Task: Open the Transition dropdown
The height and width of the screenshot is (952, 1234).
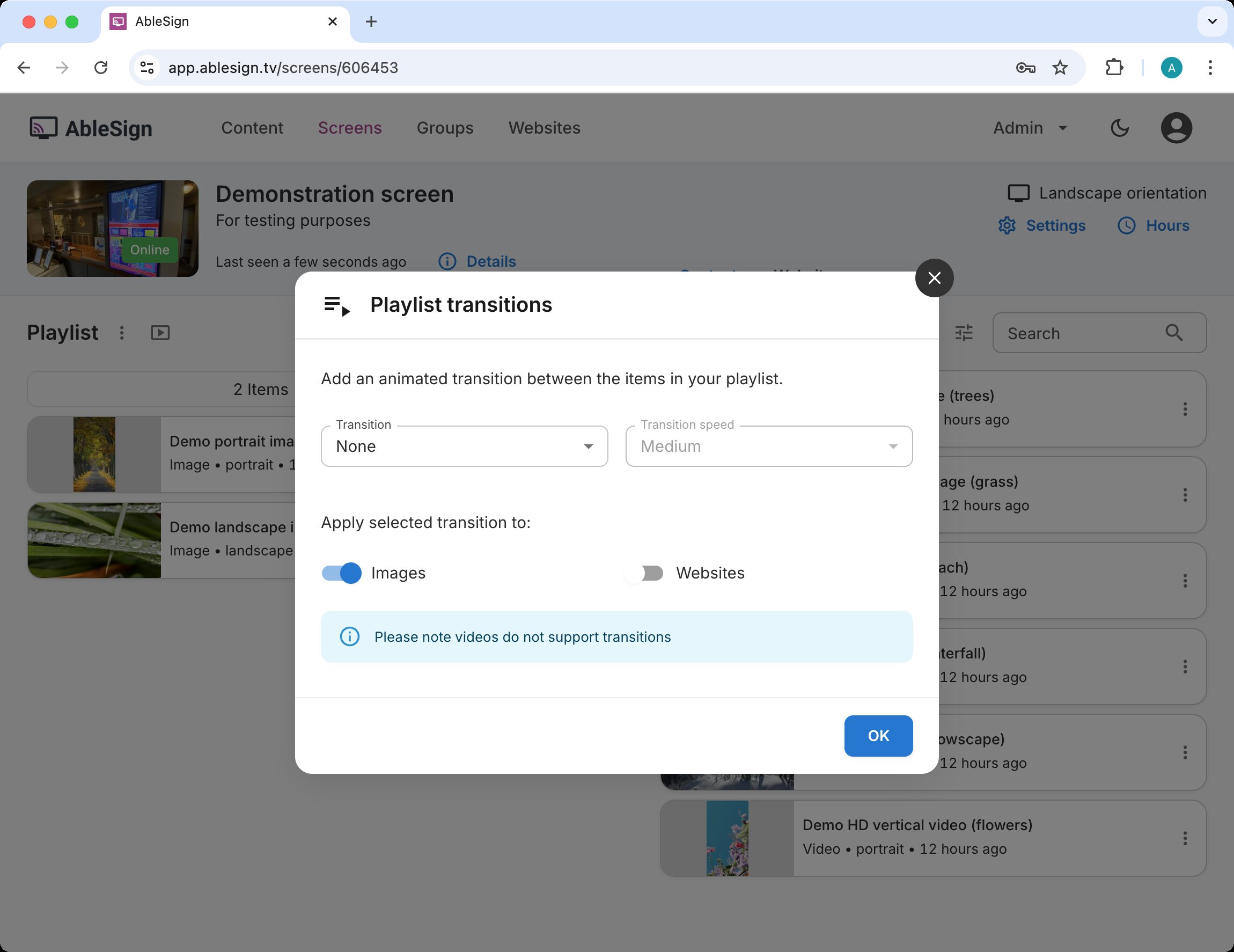Action: [x=464, y=446]
